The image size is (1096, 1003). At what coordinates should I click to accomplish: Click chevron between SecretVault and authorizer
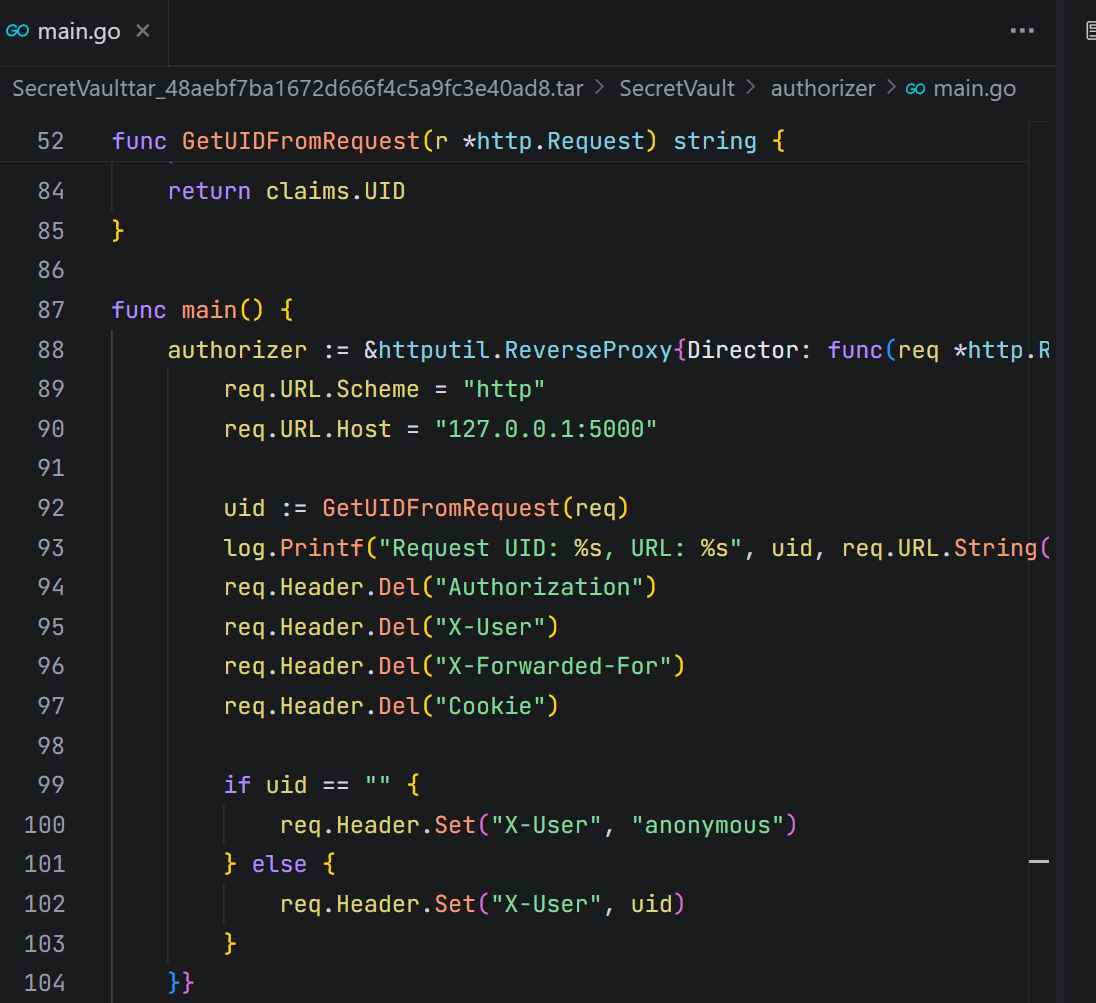pos(752,89)
